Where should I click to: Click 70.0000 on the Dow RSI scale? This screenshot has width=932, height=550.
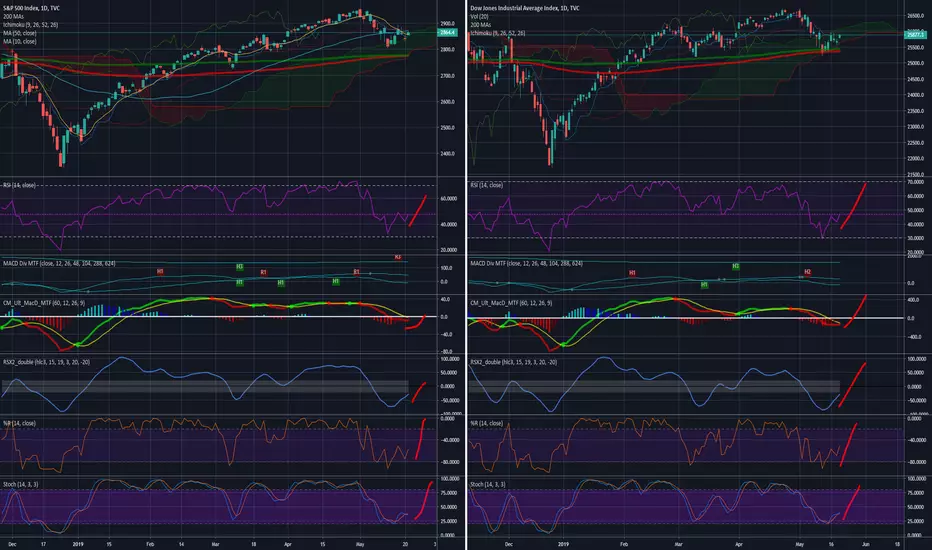915,182
